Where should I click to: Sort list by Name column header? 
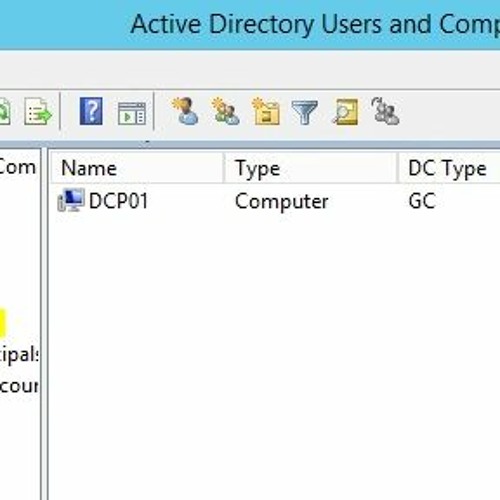point(137,168)
